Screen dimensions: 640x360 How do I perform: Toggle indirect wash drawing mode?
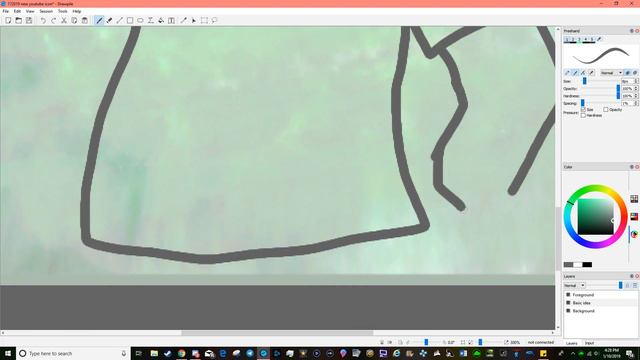635,73
